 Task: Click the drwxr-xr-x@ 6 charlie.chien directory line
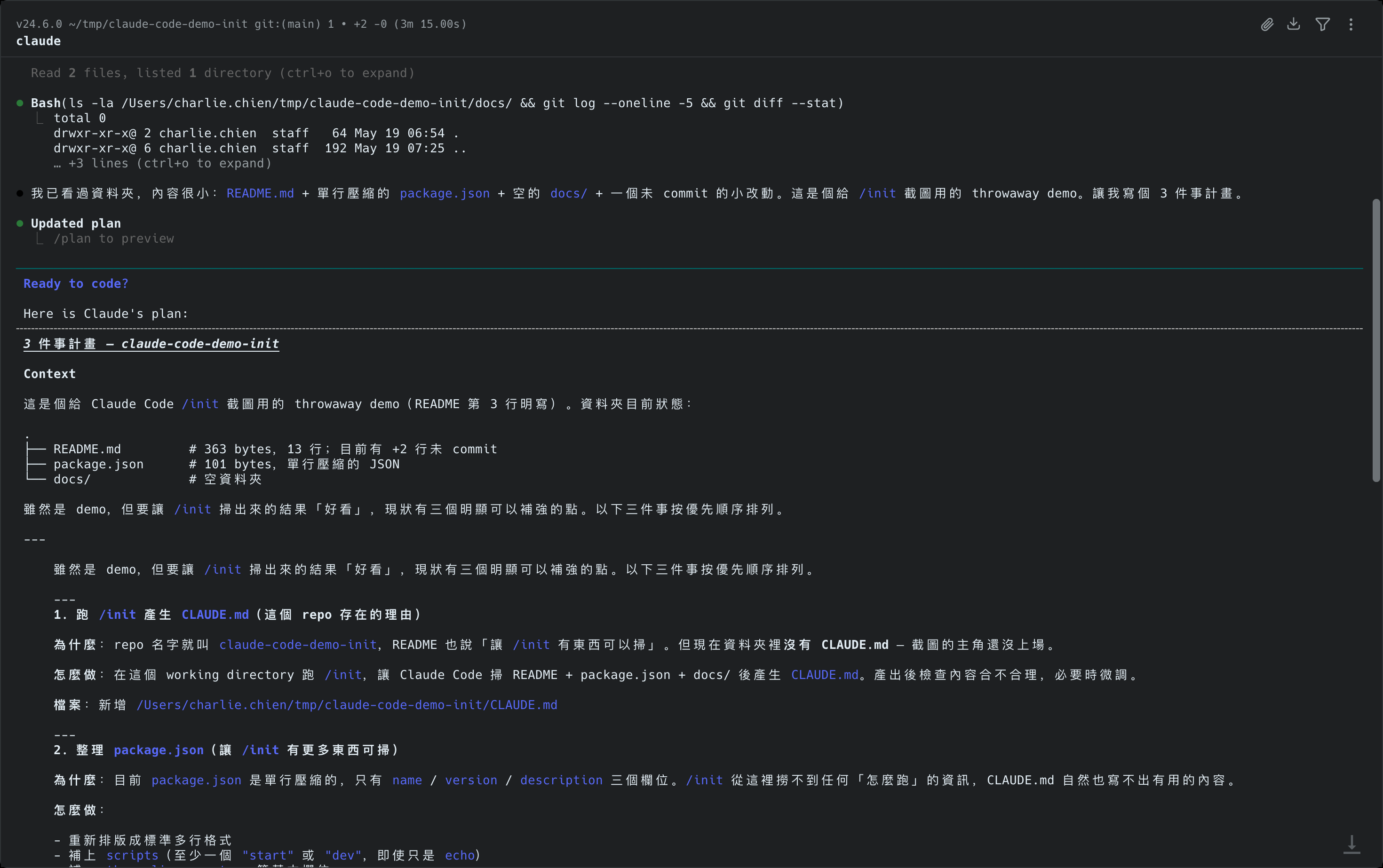pos(260,148)
